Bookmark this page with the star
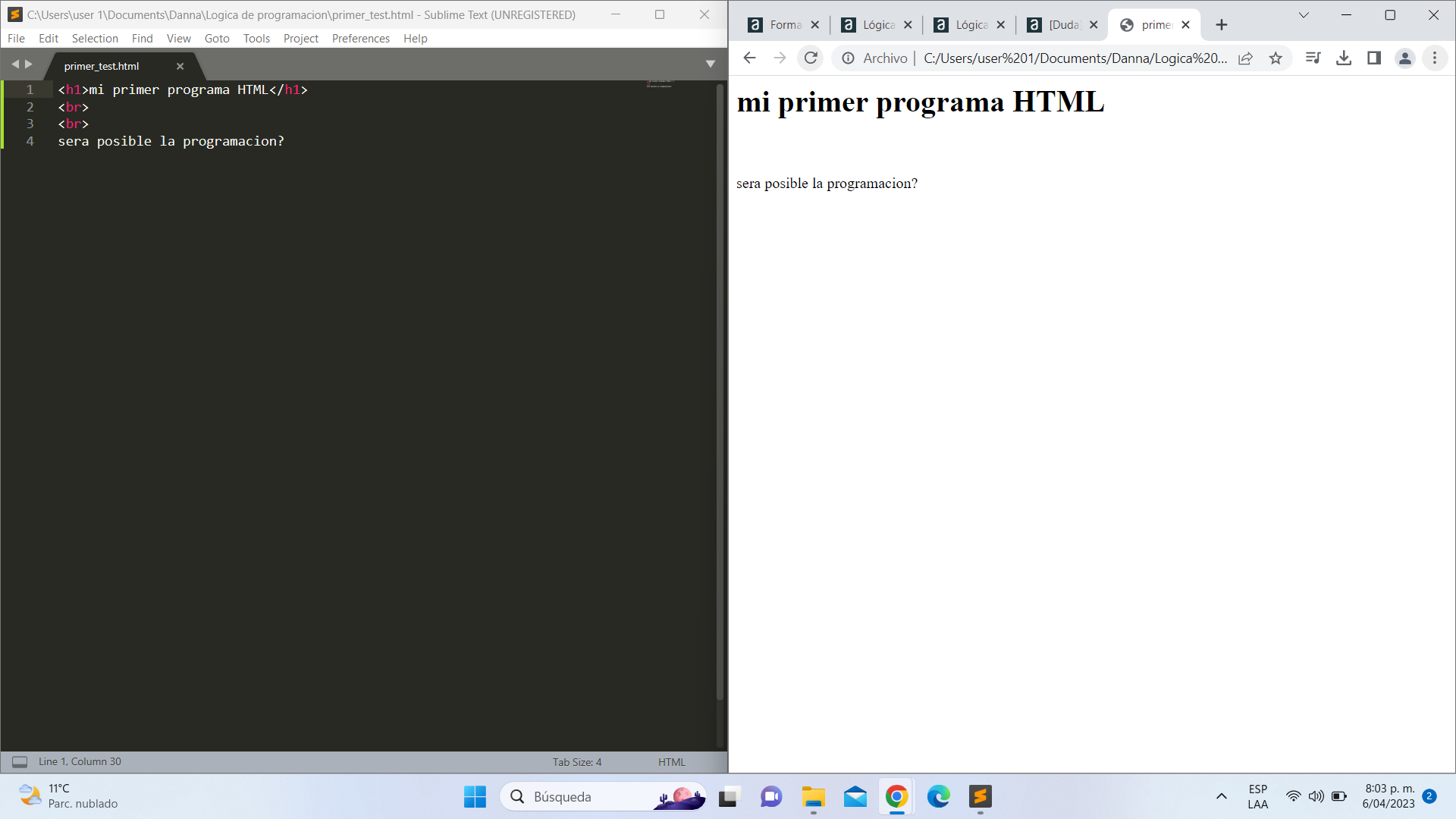 pyautogui.click(x=1276, y=58)
